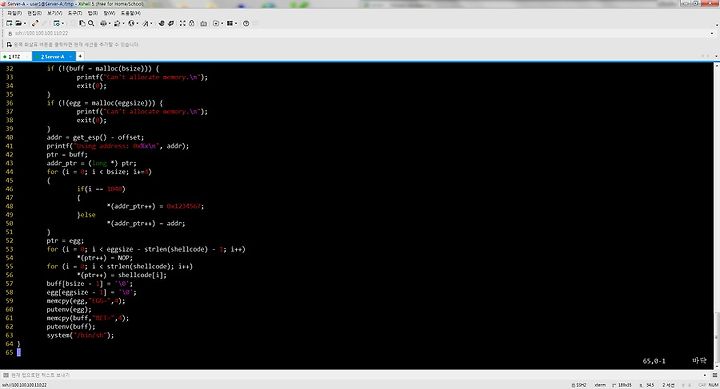Screen dimensions: 720x389
Task: Click the quick-command bar add icon
Action: [x=9, y=45]
